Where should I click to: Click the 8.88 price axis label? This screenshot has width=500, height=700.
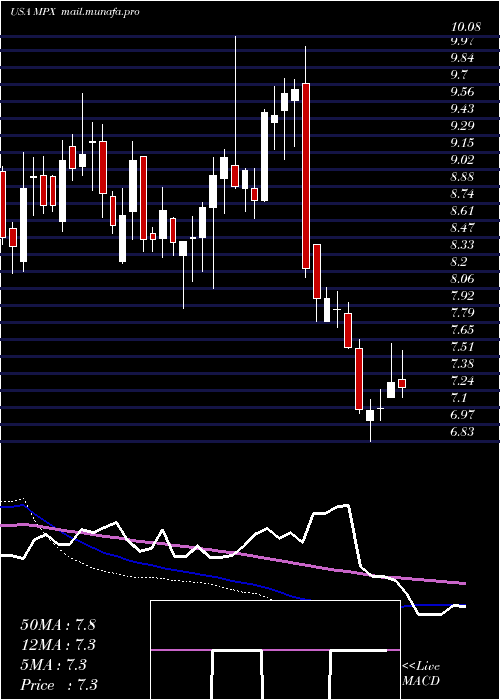[x=462, y=177]
